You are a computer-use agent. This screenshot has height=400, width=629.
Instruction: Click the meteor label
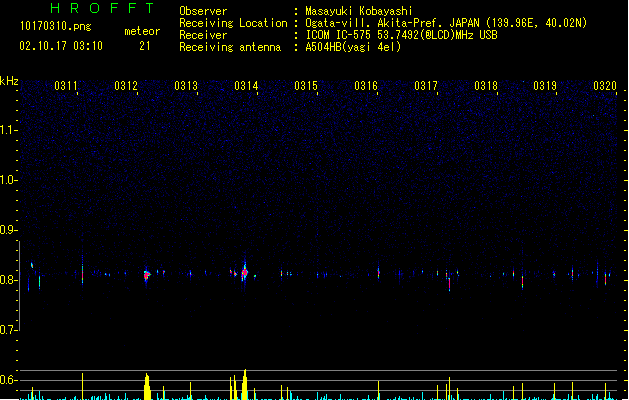pos(142,31)
